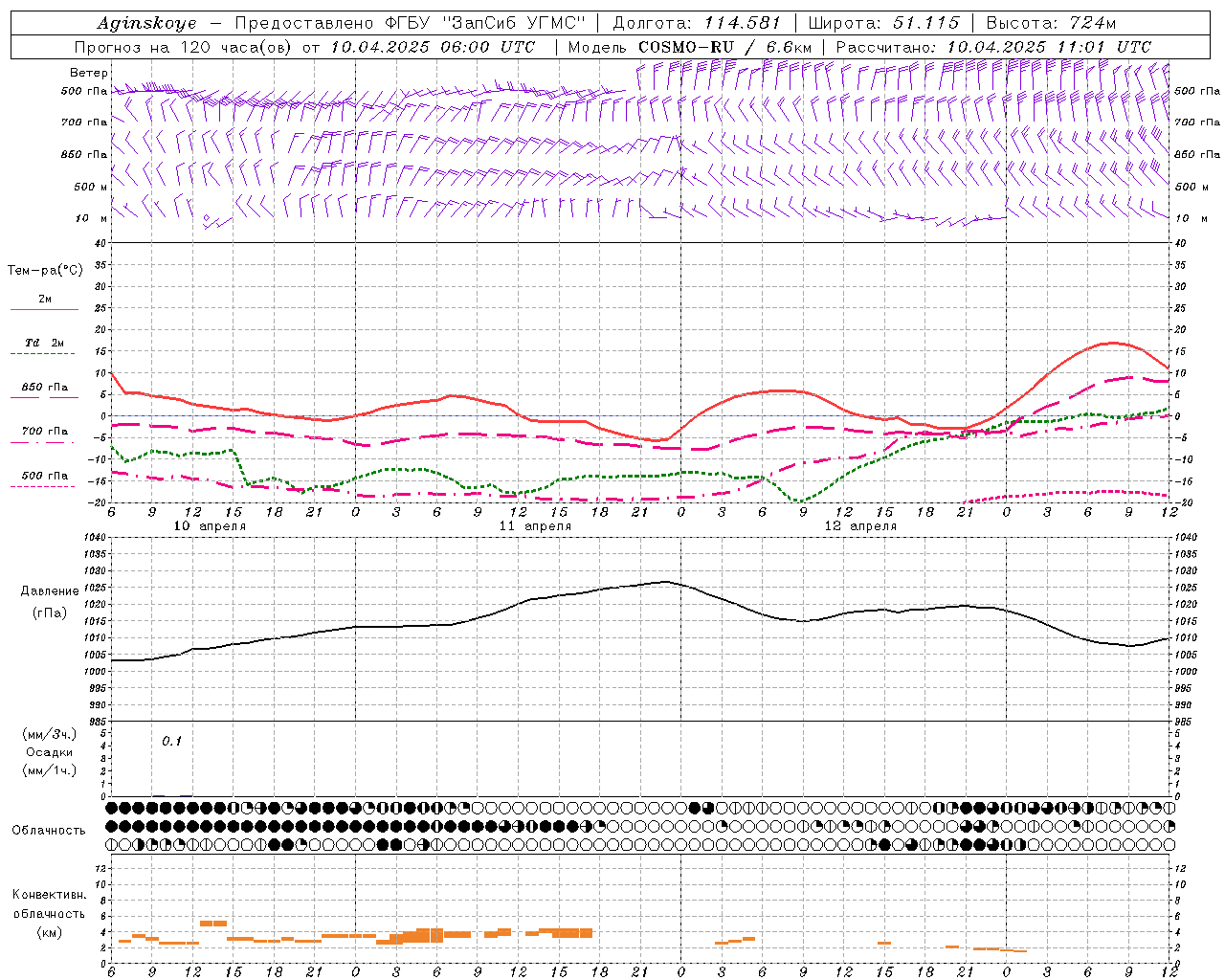Select the 850 гПа temperature legend label
Image resolution: width=1225 pixels, height=980 pixels.
click(45, 388)
